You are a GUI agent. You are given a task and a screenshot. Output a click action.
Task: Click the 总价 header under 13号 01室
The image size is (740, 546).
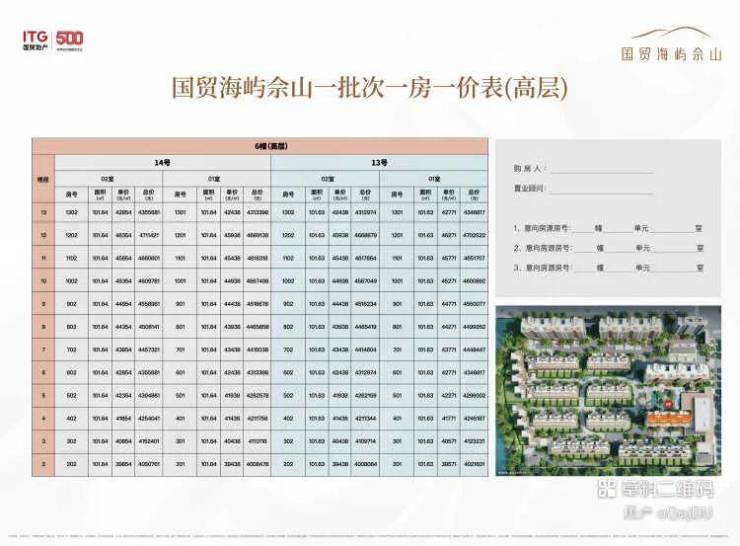pos(474,194)
